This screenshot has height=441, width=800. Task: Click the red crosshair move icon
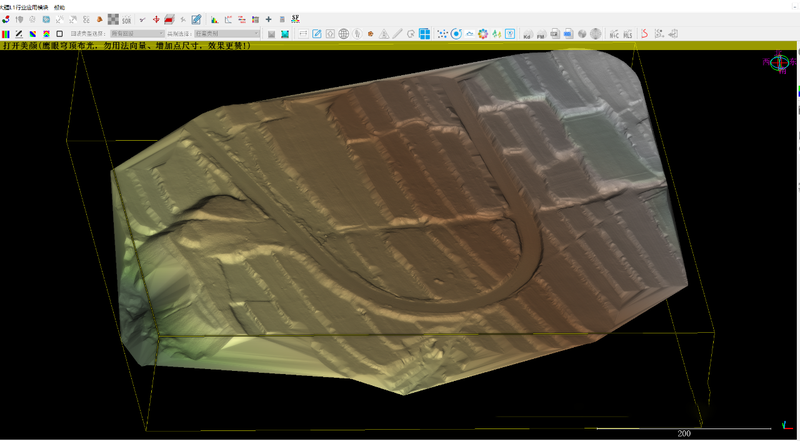click(x=156, y=19)
